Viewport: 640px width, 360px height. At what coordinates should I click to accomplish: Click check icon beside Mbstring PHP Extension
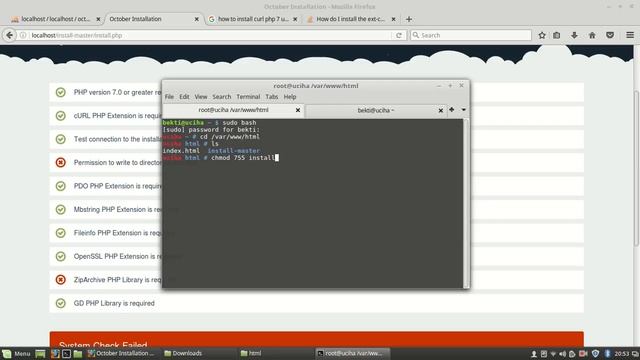point(60,209)
